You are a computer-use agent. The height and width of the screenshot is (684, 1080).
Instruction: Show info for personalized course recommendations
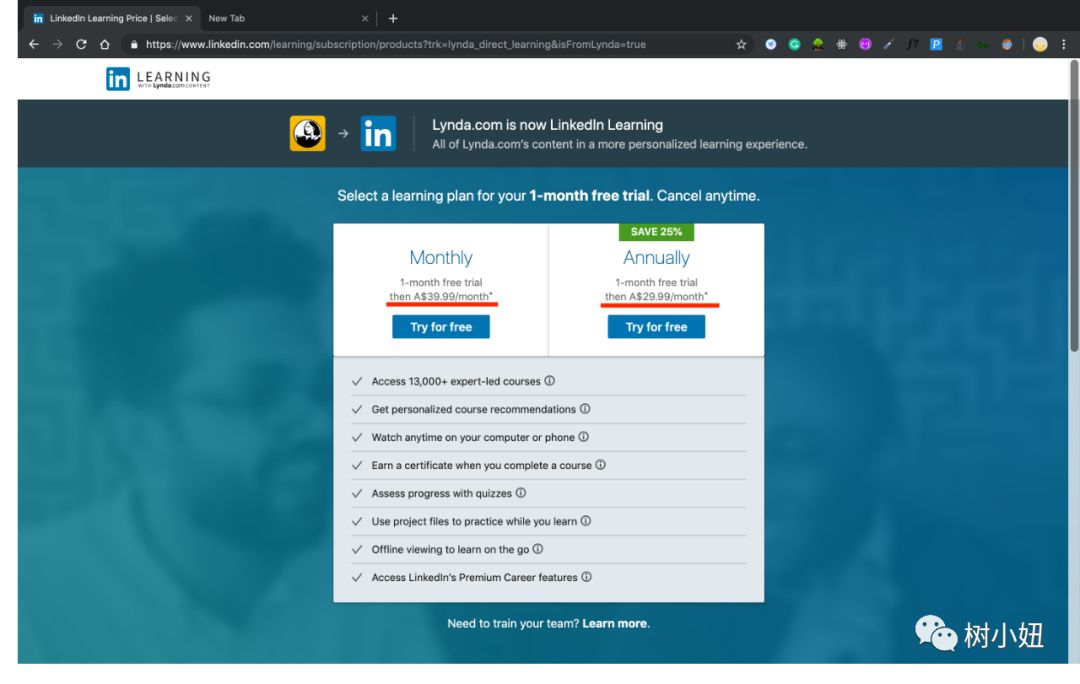pyautogui.click(x=585, y=408)
